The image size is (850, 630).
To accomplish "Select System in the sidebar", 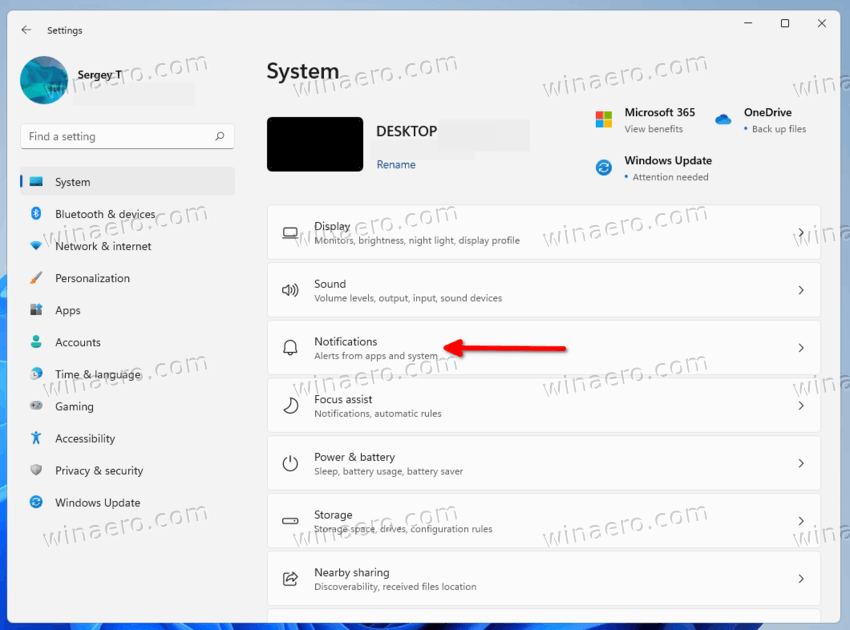I will coord(128,182).
